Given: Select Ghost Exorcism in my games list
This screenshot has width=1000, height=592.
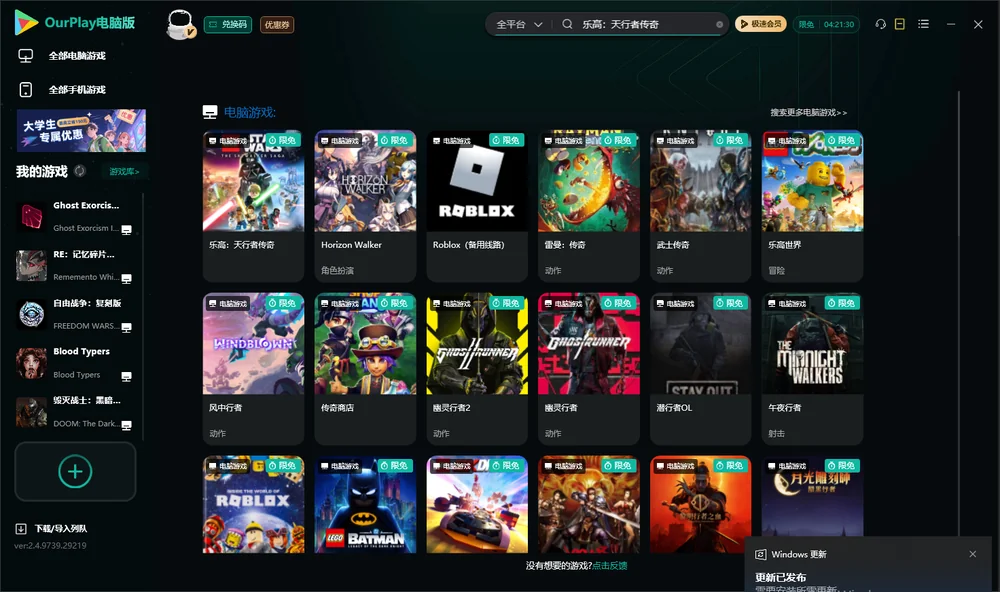Looking at the screenshot, I should point(75,217).
